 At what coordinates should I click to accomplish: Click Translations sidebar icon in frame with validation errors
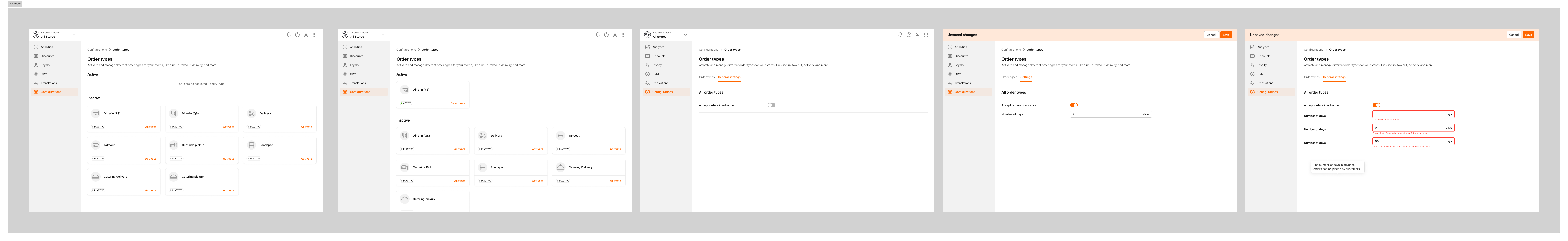click(x=1253, y=83)
